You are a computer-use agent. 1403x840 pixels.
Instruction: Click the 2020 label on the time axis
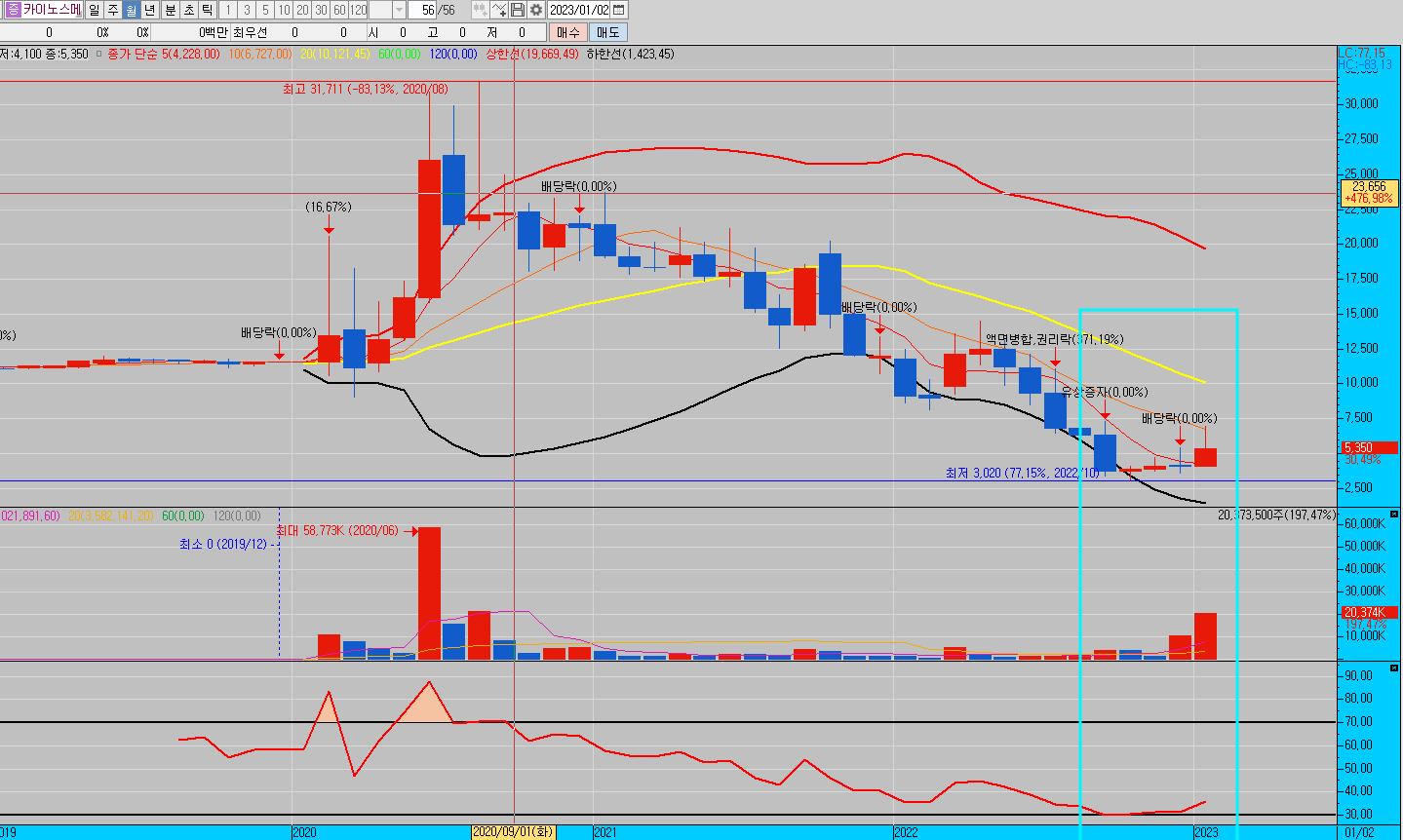click(x=304, y=832)
